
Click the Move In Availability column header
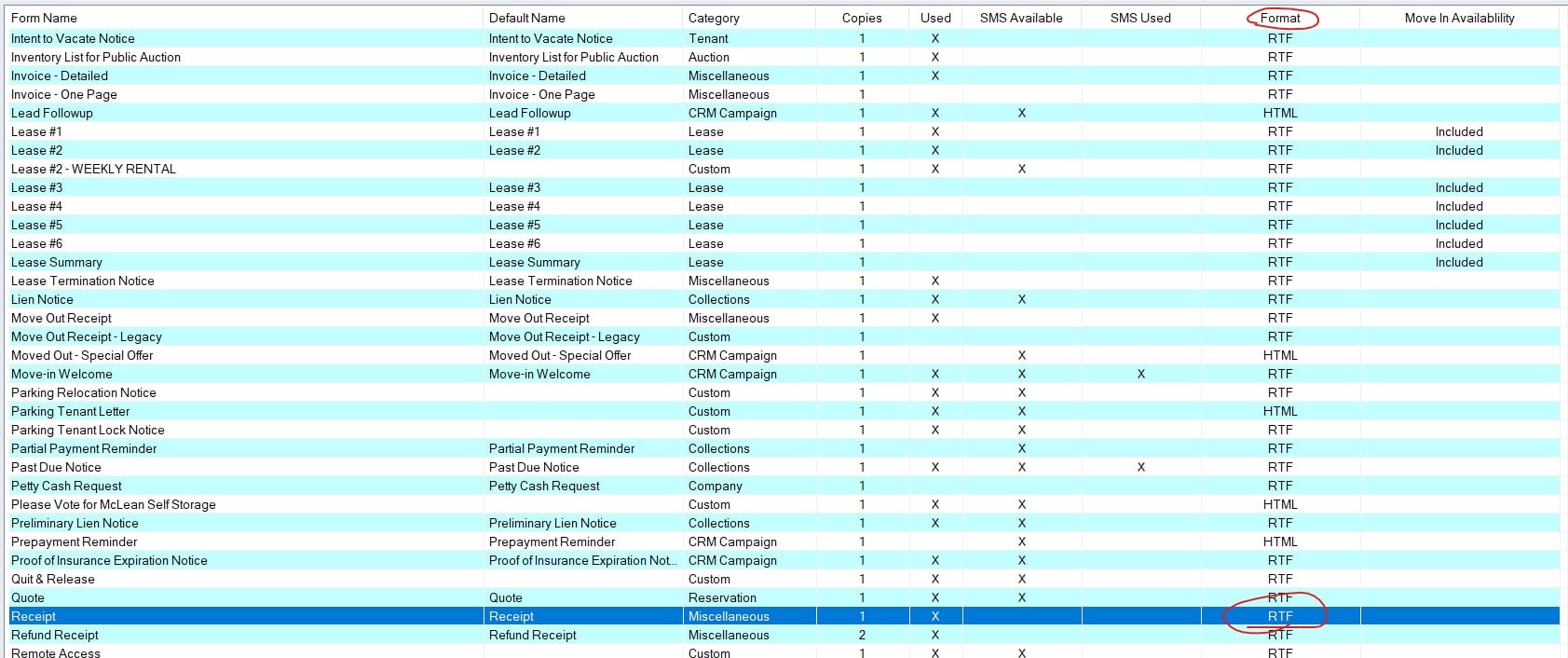click(x=1459, y=18)
